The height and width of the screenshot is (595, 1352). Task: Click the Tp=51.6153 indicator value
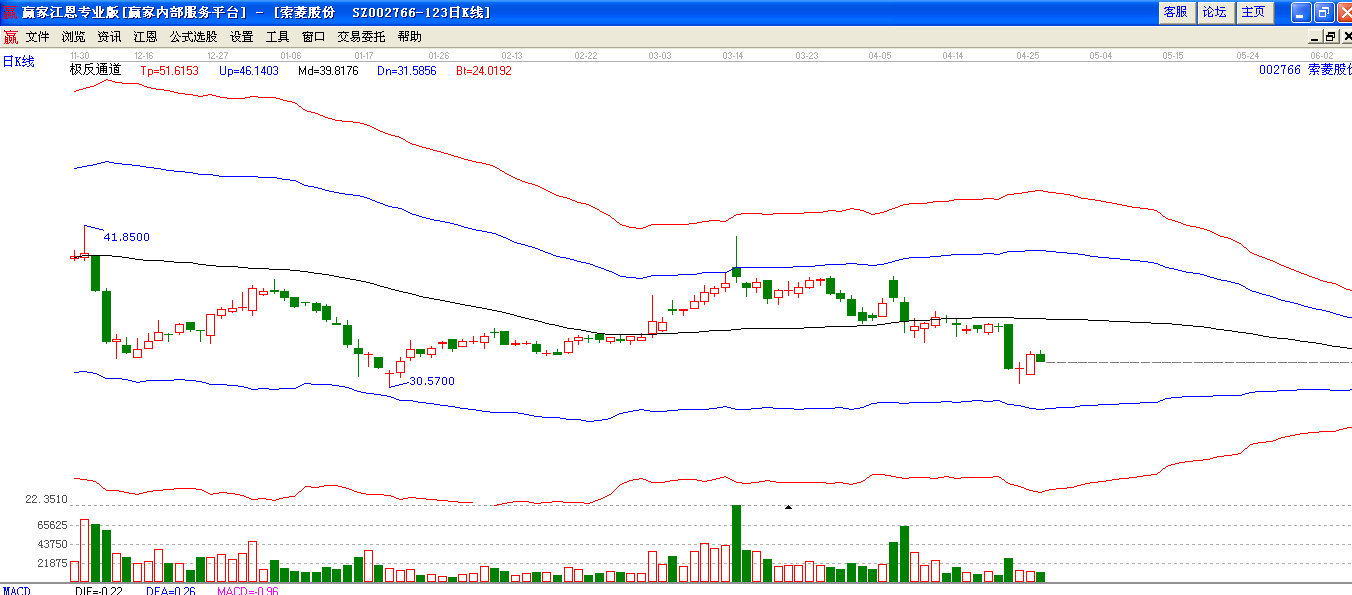169,71
